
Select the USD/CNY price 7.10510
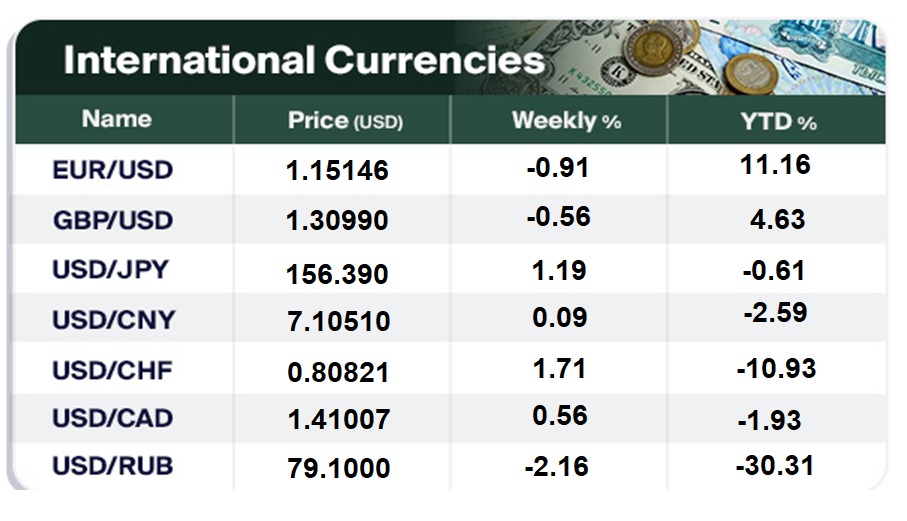coord(337,322)
